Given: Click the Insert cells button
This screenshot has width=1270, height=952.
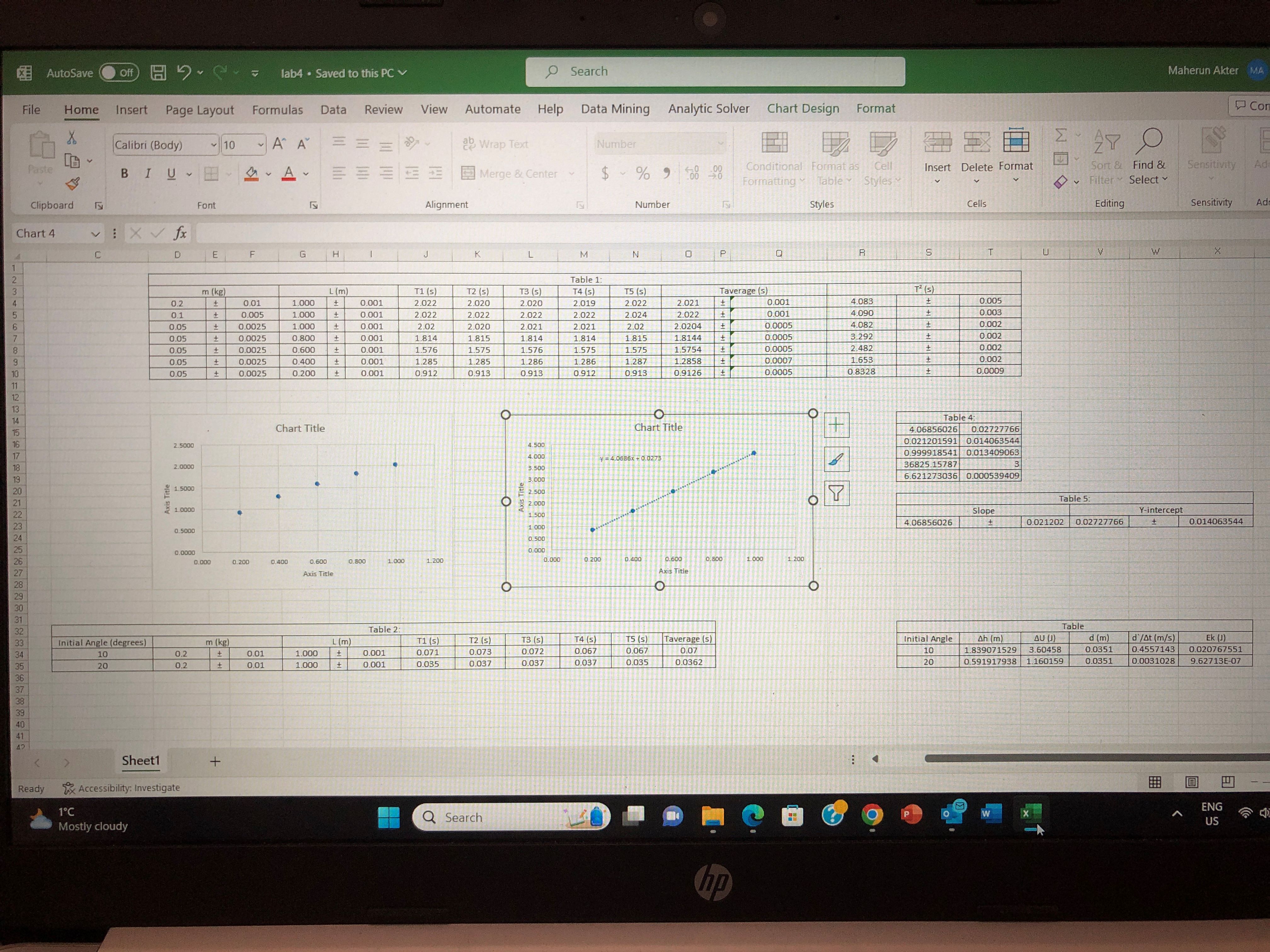Looking at the screenshot, I should (x=937, y=157).
